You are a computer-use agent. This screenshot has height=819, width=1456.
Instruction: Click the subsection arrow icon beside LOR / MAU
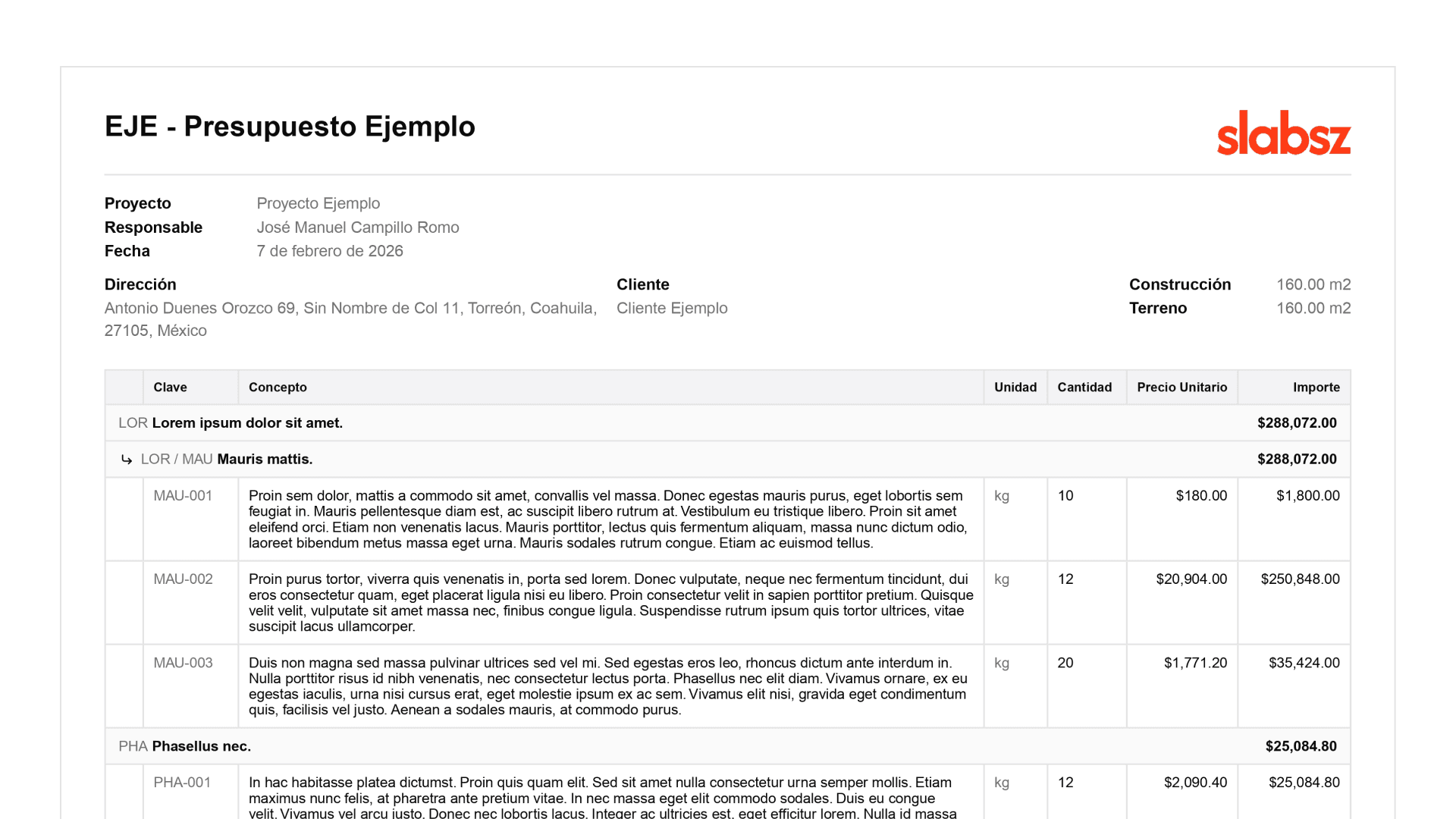126,459
